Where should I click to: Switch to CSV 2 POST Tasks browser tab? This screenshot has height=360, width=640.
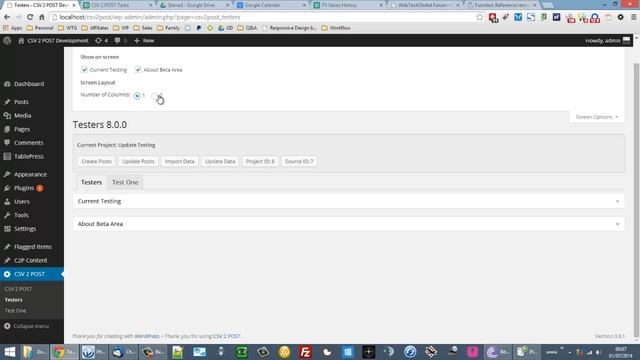pyautogui.click(x=117, y=5)
